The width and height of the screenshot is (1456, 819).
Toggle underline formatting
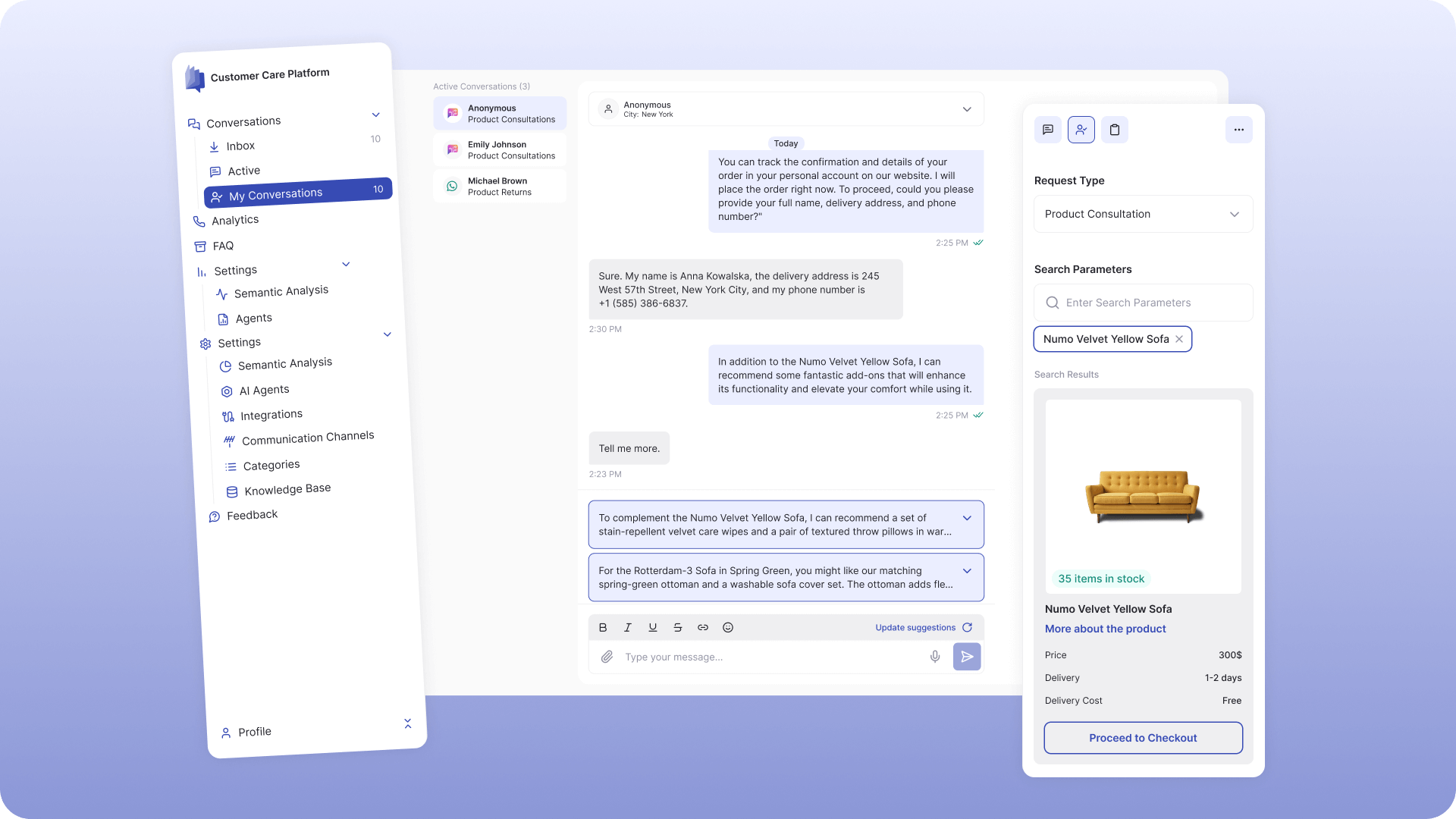[652, 627]
